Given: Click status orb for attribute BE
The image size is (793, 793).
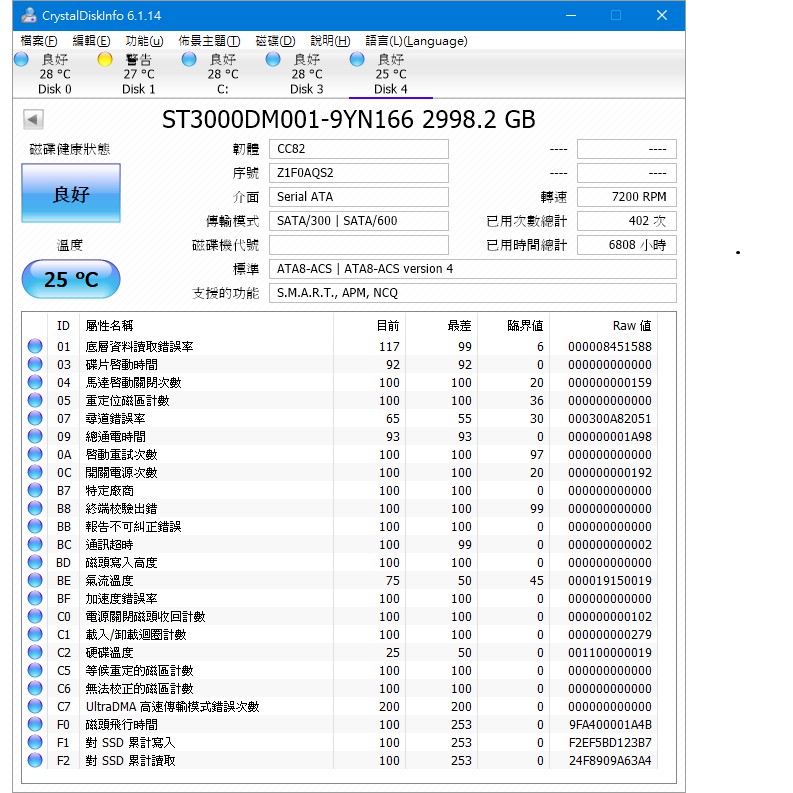Looking at the screenshot, I should click(35, 580).
